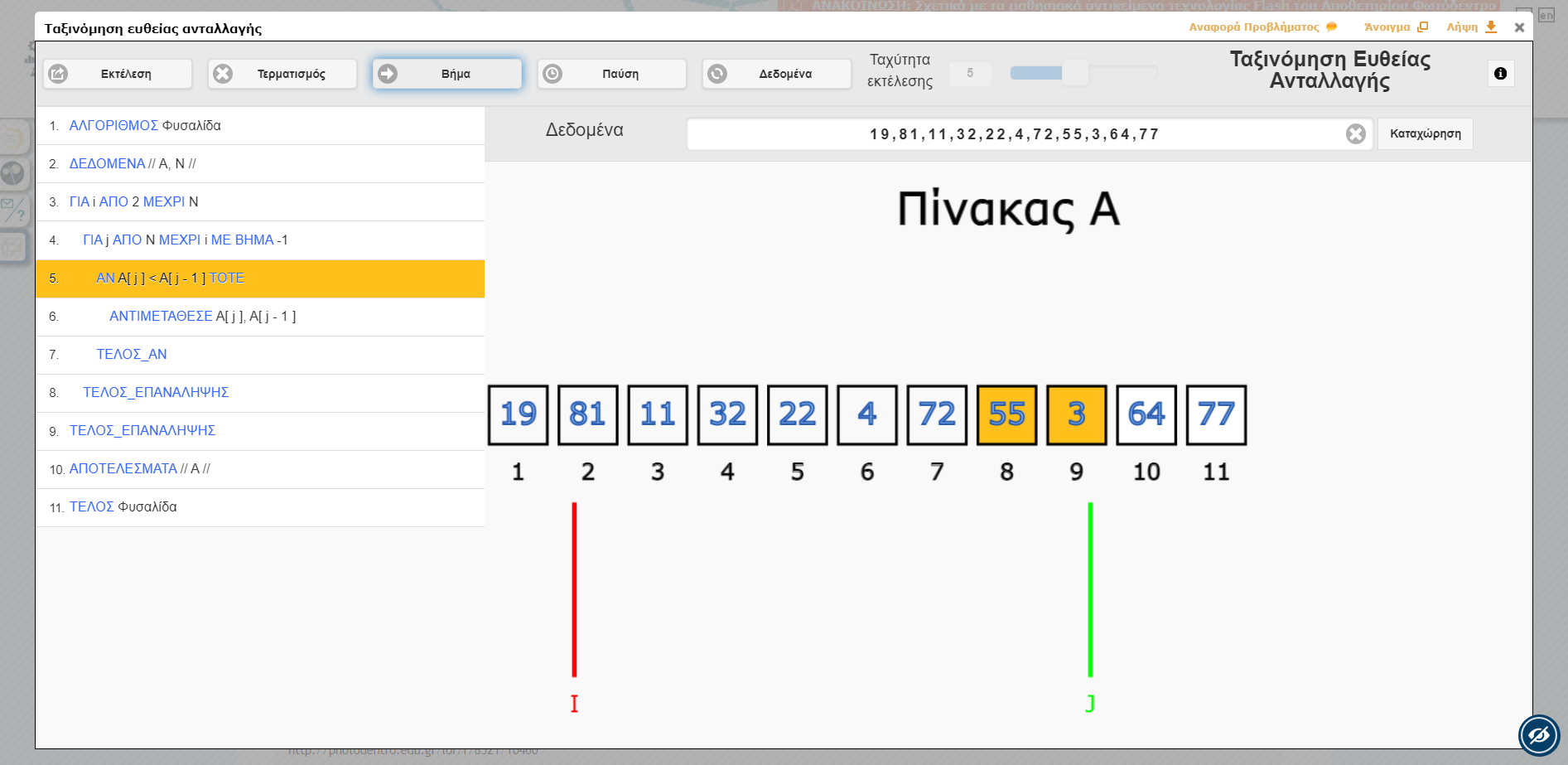This screenshot has width=1568, height=765.
Task: Submit data with Καταχώρηση button
Action: [1425, 134]
